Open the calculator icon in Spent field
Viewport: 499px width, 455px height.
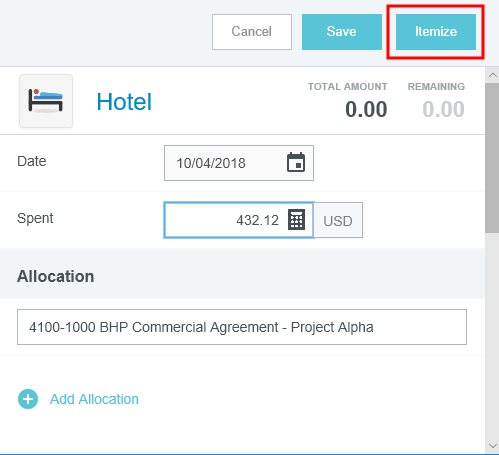[296, 220]
